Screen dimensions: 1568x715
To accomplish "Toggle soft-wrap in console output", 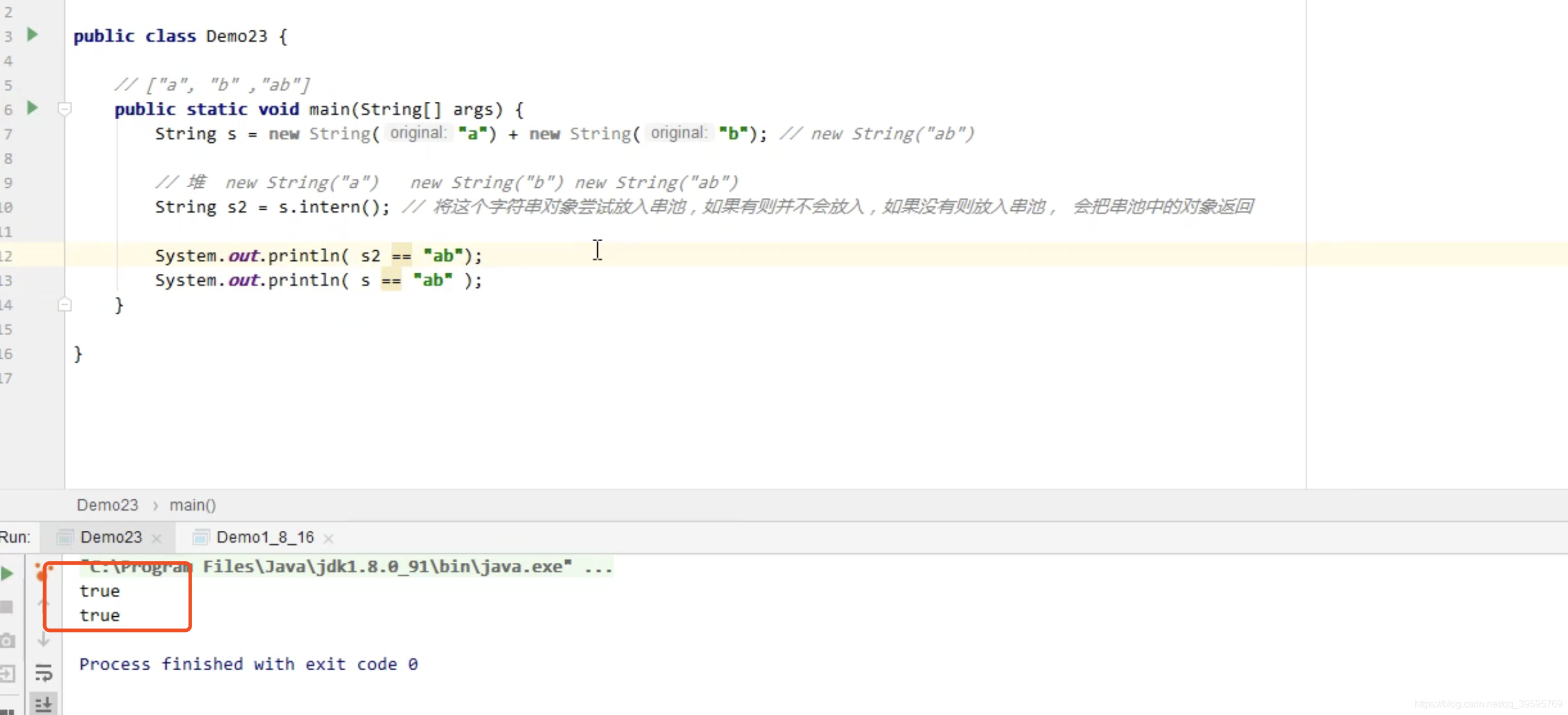I will point(43,673).
